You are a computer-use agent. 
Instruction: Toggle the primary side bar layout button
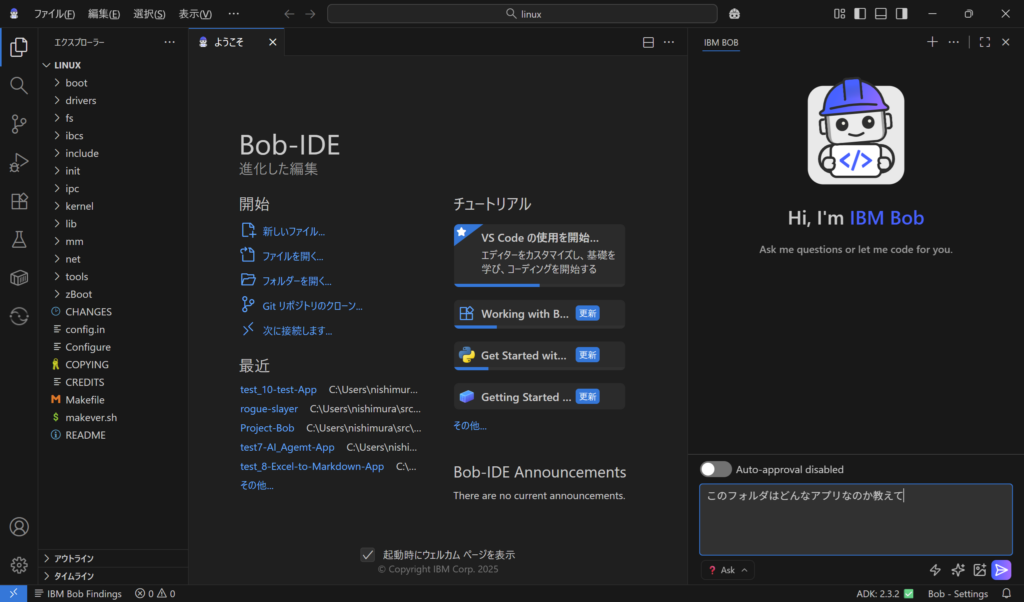pos(859,14)
